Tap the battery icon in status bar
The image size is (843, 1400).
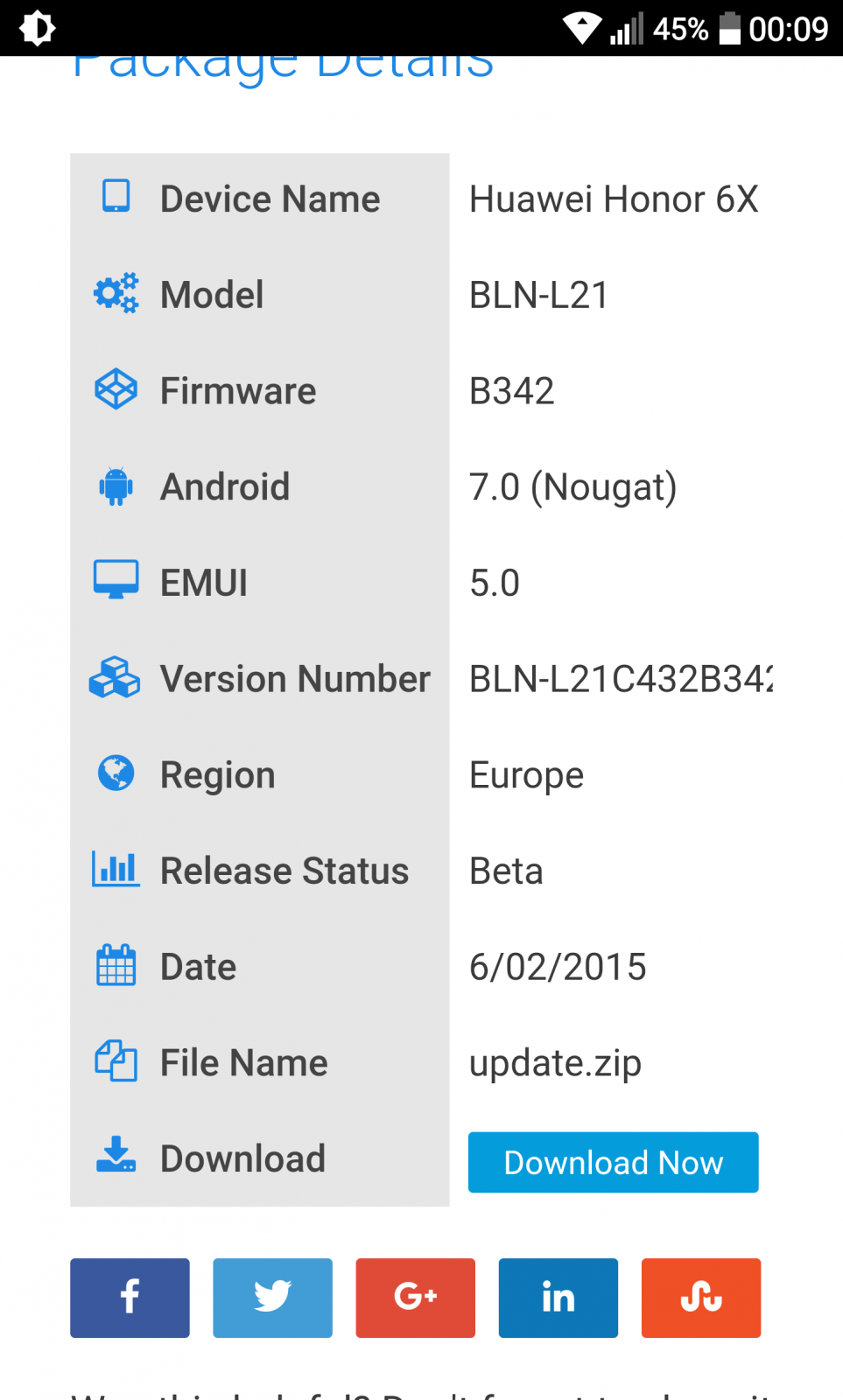730,28
